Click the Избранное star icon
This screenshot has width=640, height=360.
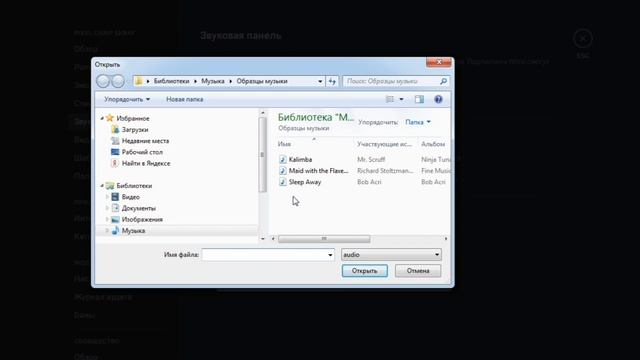coord(110,118)
